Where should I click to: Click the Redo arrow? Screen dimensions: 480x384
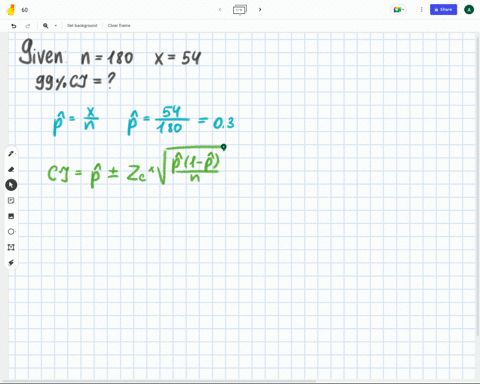pos(28,26)
